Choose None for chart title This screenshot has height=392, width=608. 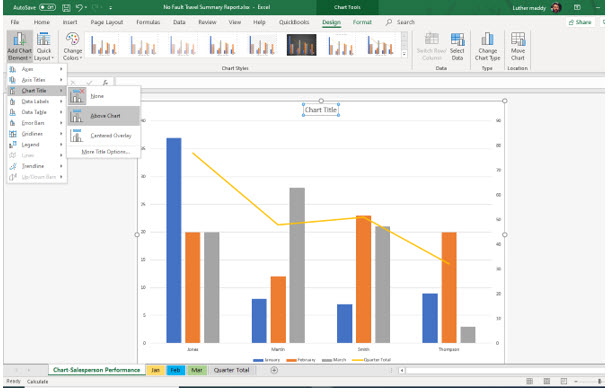click(x=104, y=96)
